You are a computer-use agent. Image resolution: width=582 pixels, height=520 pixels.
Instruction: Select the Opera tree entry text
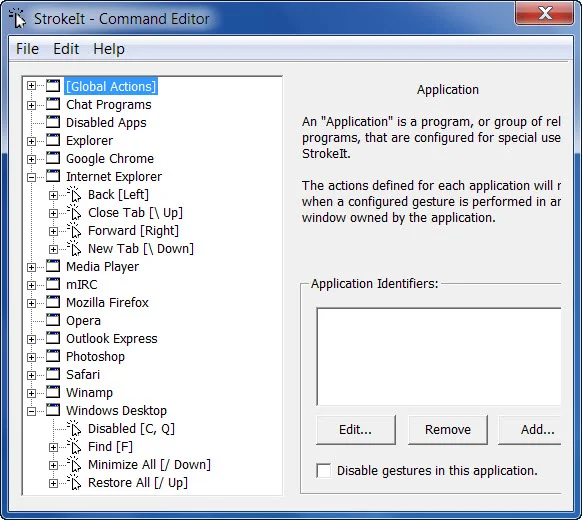[84, 320]
